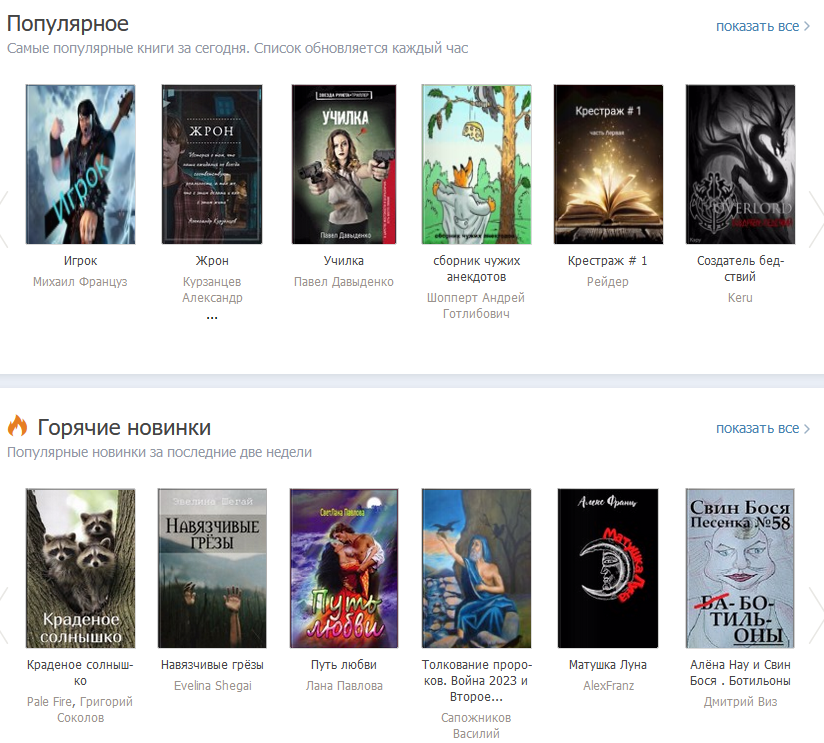Open the Жрон book cover
824x743 pixels.
(x=212, y=164)
